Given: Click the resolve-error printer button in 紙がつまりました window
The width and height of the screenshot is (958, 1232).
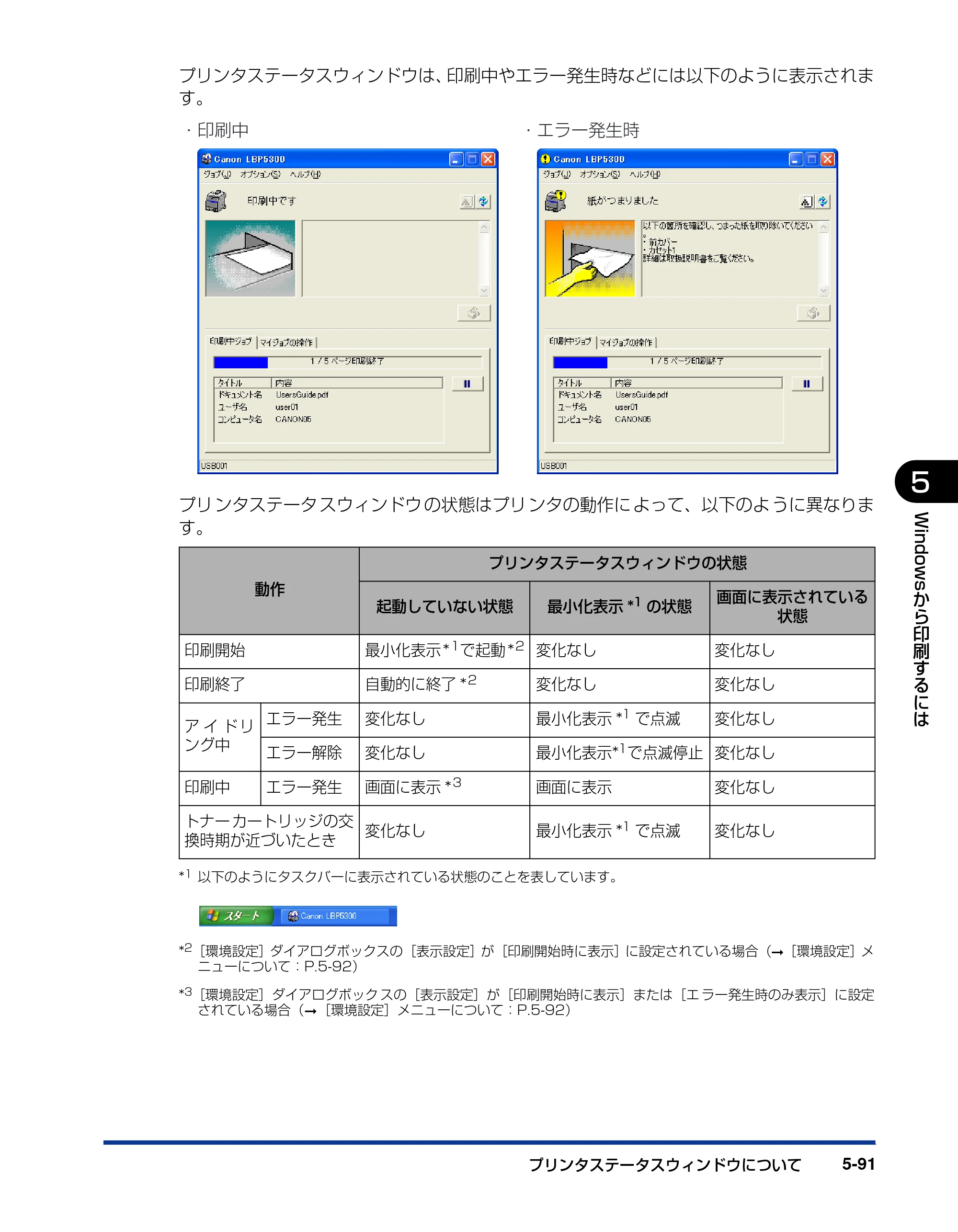Looking at the screenshot, I should click(813, 313).
